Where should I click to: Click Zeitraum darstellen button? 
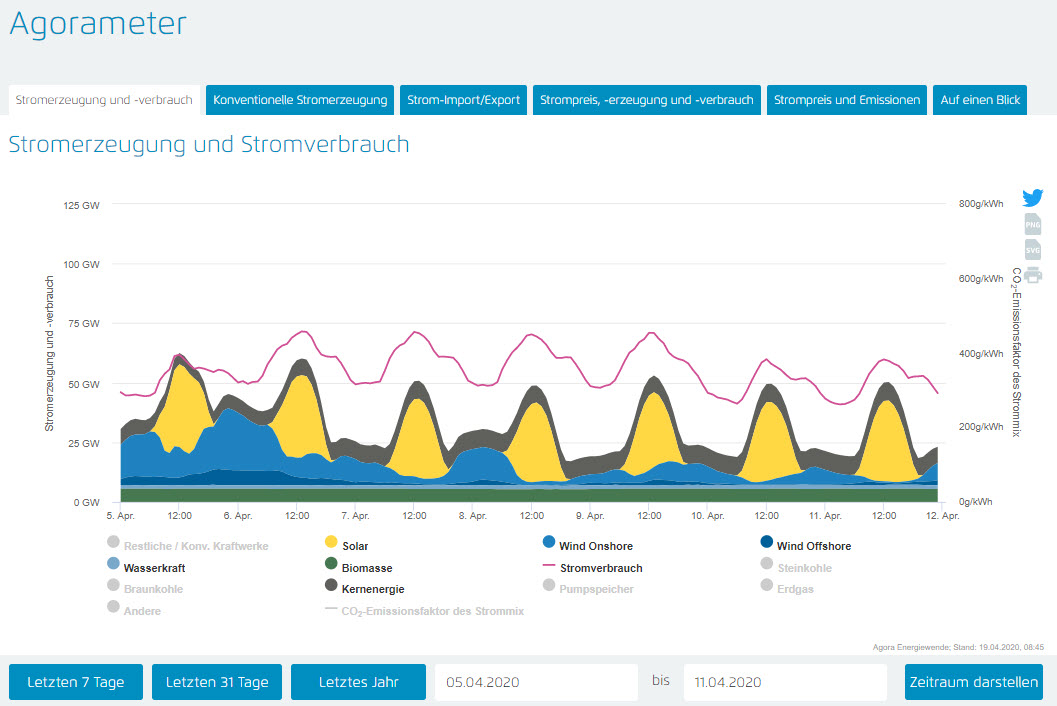pyautogui.click(x=973, y=682)
